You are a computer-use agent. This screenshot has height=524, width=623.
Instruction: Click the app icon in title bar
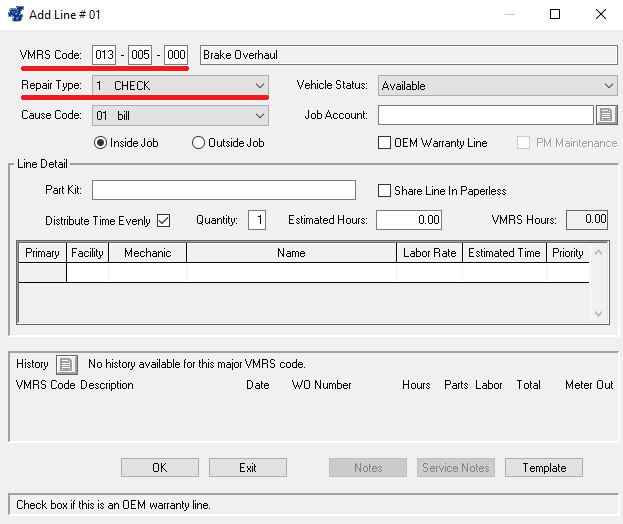coord(17,15)
